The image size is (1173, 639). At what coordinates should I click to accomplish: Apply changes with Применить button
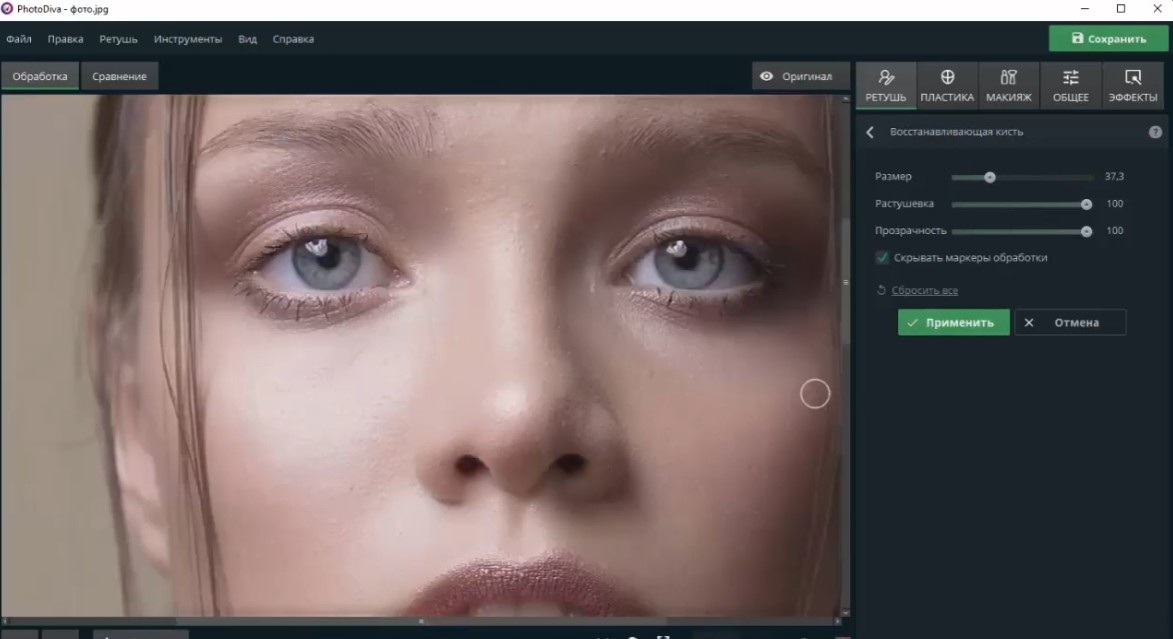pos(953,322)
